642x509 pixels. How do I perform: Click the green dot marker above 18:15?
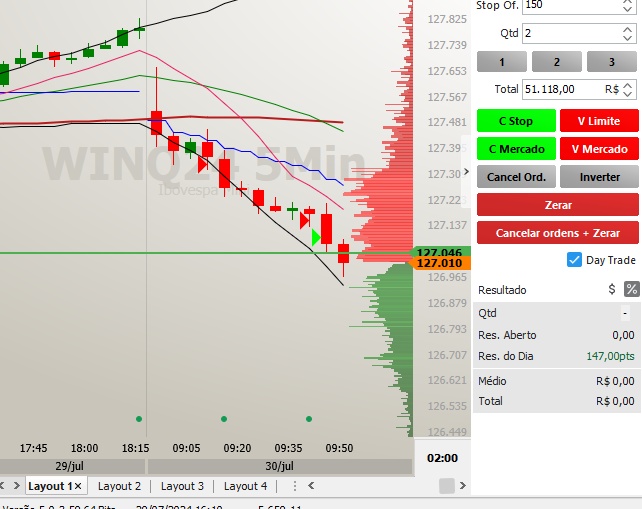pos(139,419)
